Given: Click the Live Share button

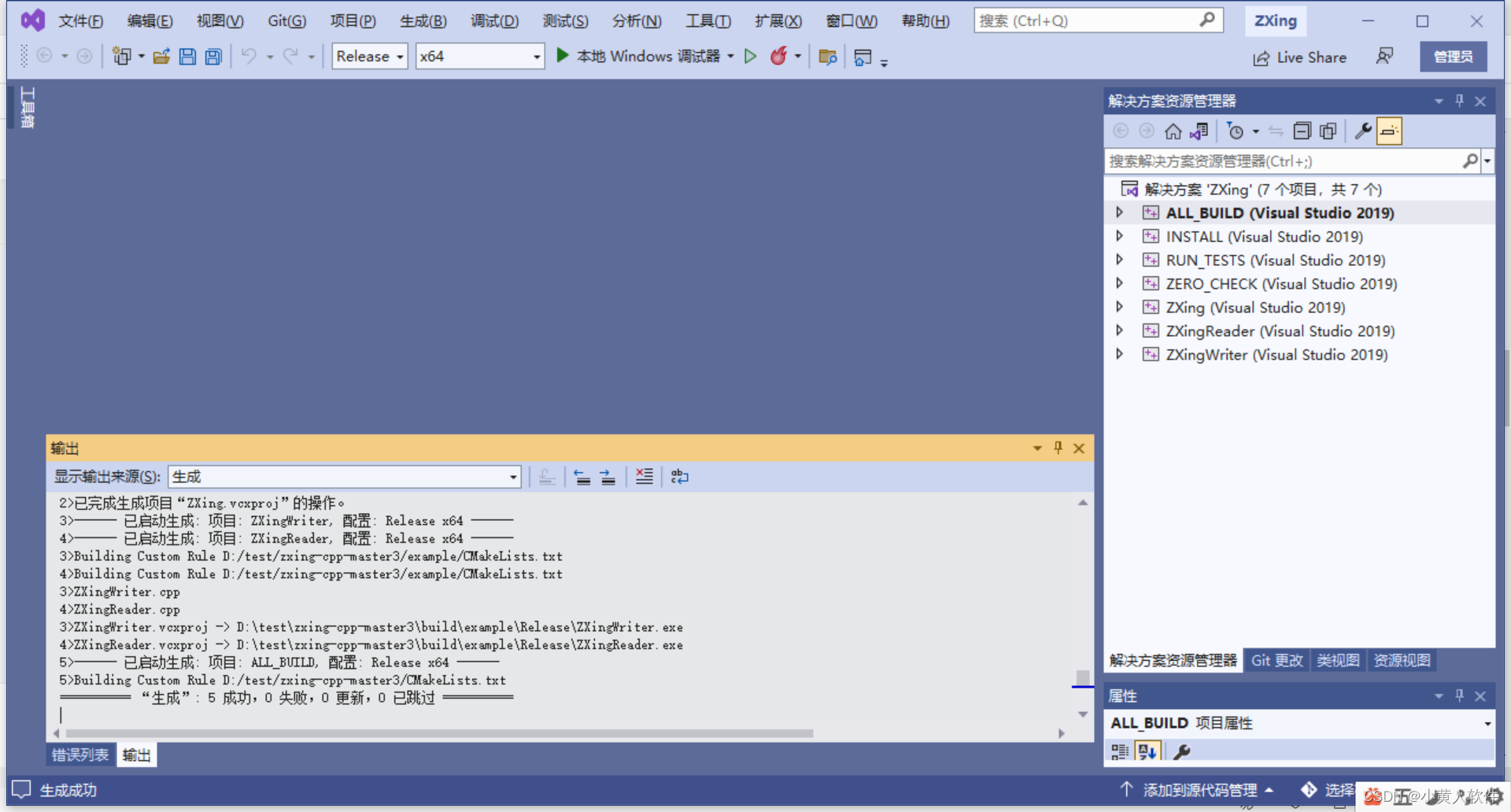Looking at the screenshot, I should tap(1300, 57).
